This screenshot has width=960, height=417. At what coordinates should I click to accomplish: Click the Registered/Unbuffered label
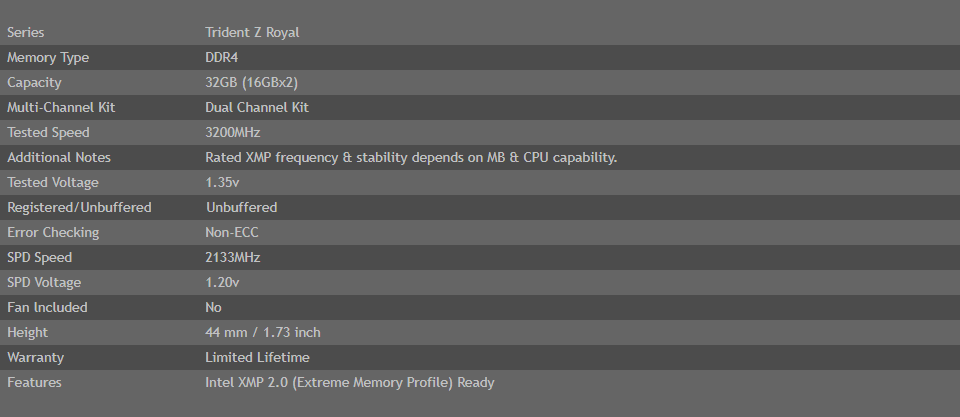(x=79, y=208)
